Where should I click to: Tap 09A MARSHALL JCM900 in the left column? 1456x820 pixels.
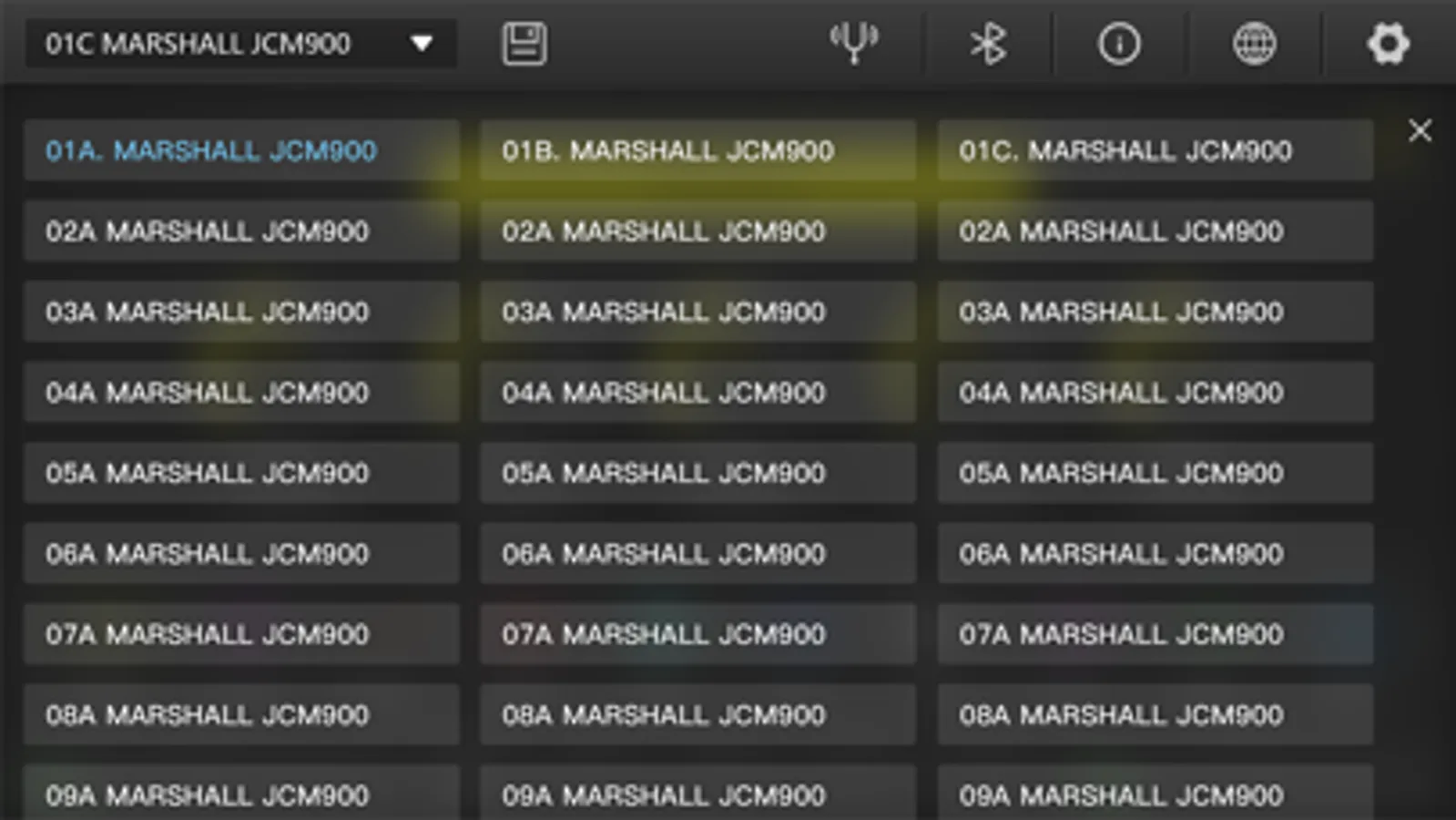242,793
